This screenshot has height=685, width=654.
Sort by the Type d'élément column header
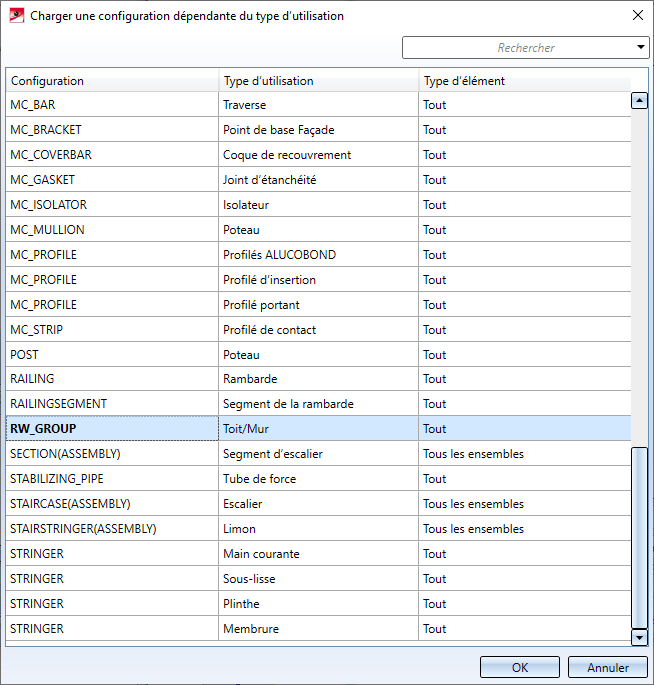[525, 80]
